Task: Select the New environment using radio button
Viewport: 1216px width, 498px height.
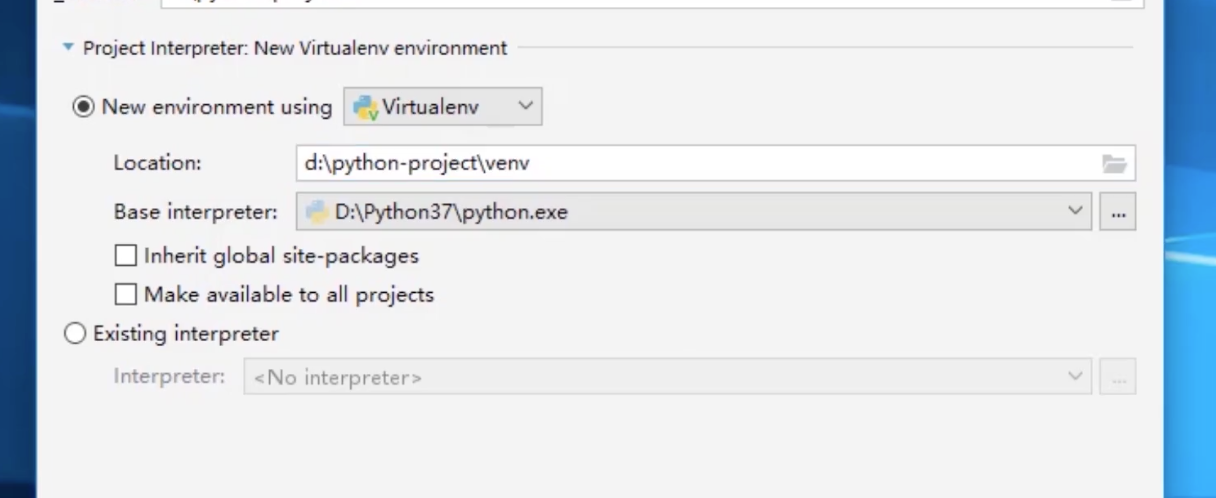Action: (84, 107)
